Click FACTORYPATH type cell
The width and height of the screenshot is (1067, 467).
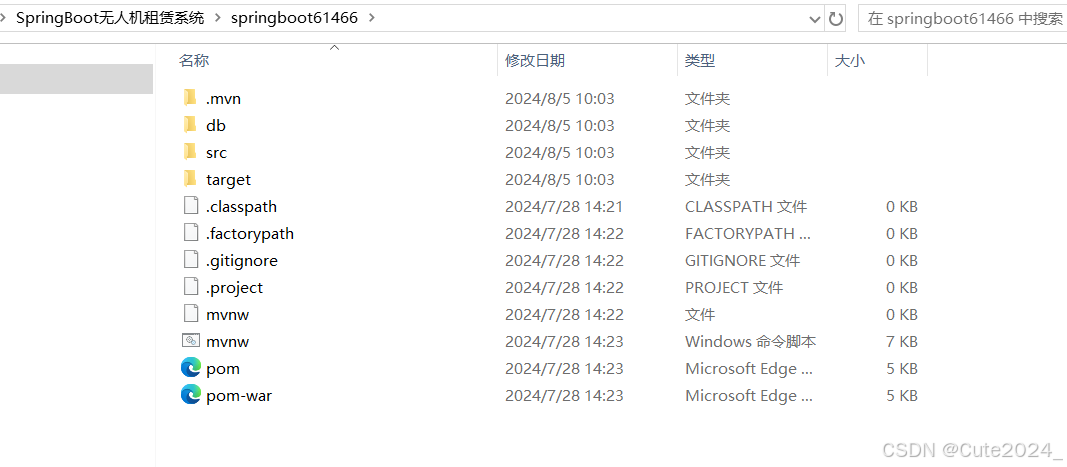tap(748, 234)
